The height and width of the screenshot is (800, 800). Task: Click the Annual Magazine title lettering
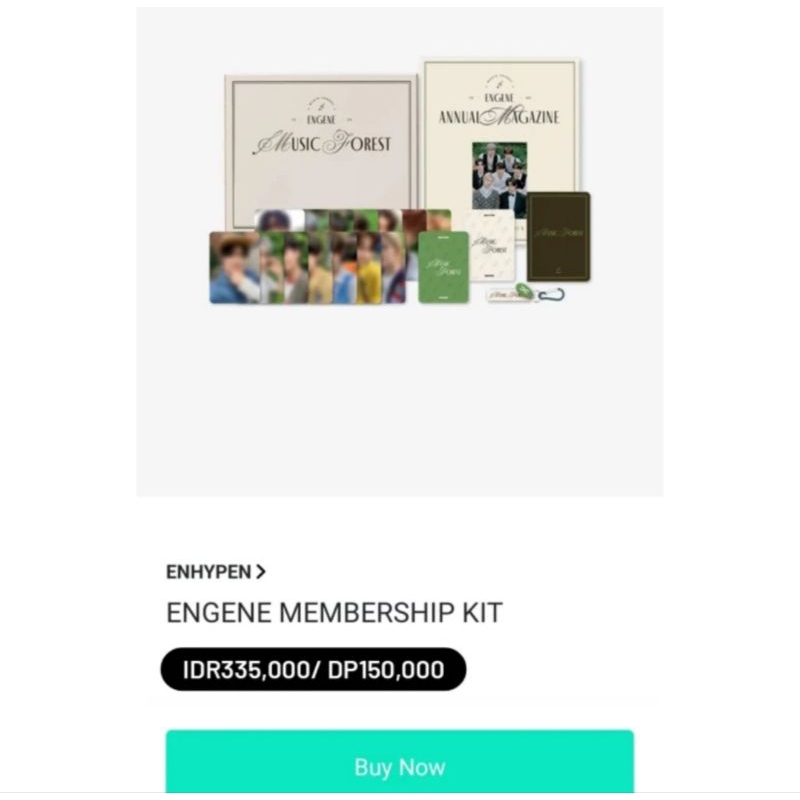point(499,117)
